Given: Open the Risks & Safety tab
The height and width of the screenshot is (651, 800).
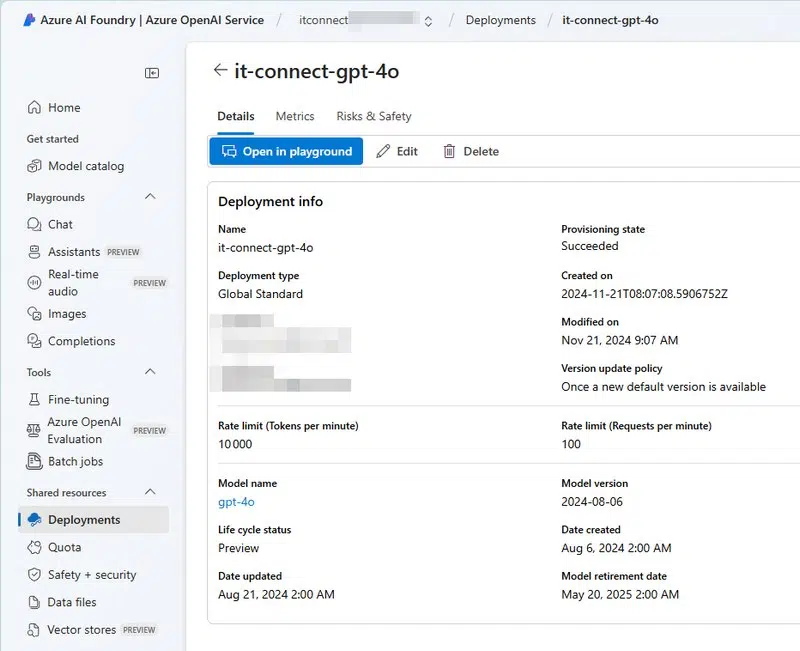Looking at the screenshot, I should [373, 116].
